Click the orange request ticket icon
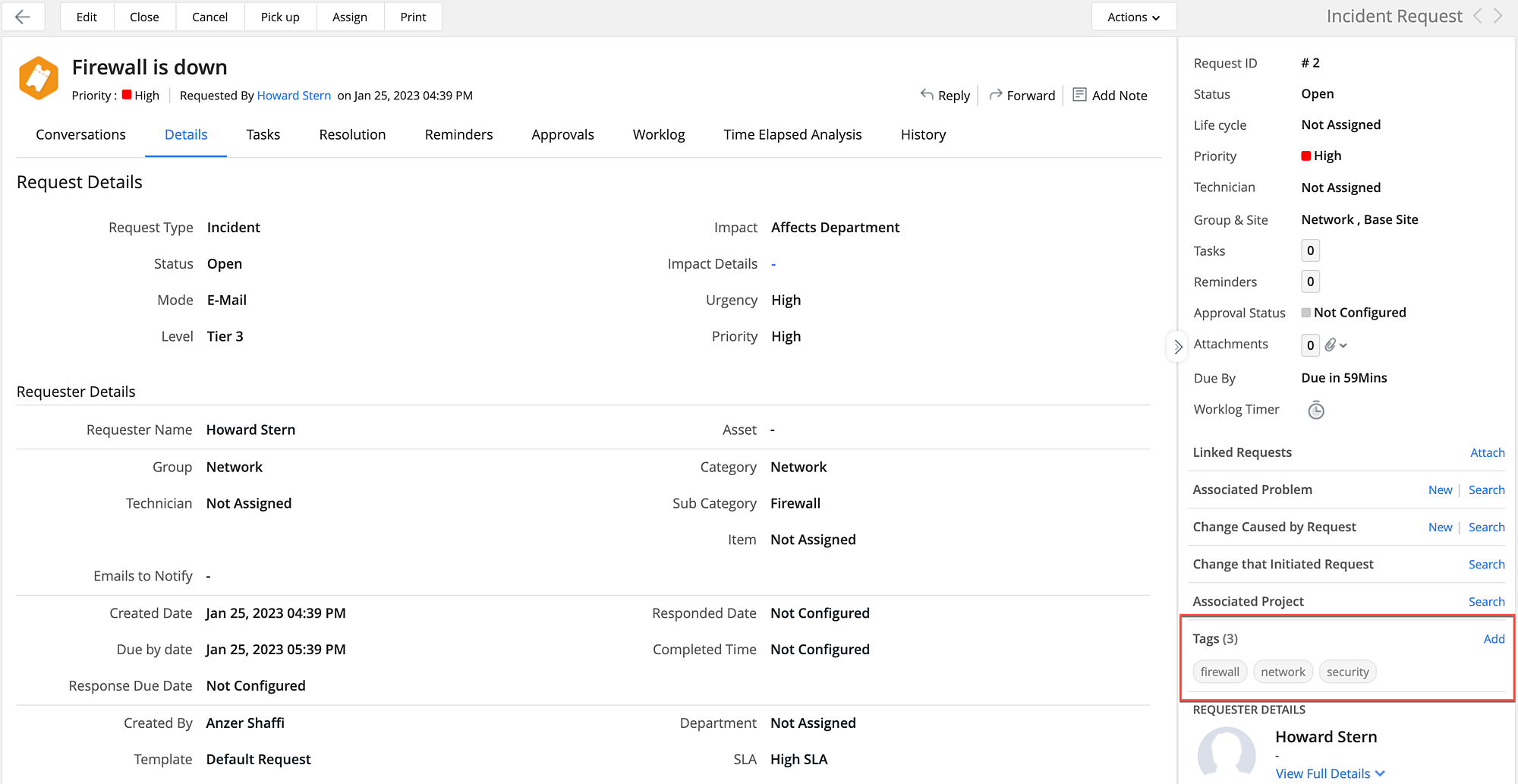The height and width of the screenshot is (784, 1518). (39, 77)
